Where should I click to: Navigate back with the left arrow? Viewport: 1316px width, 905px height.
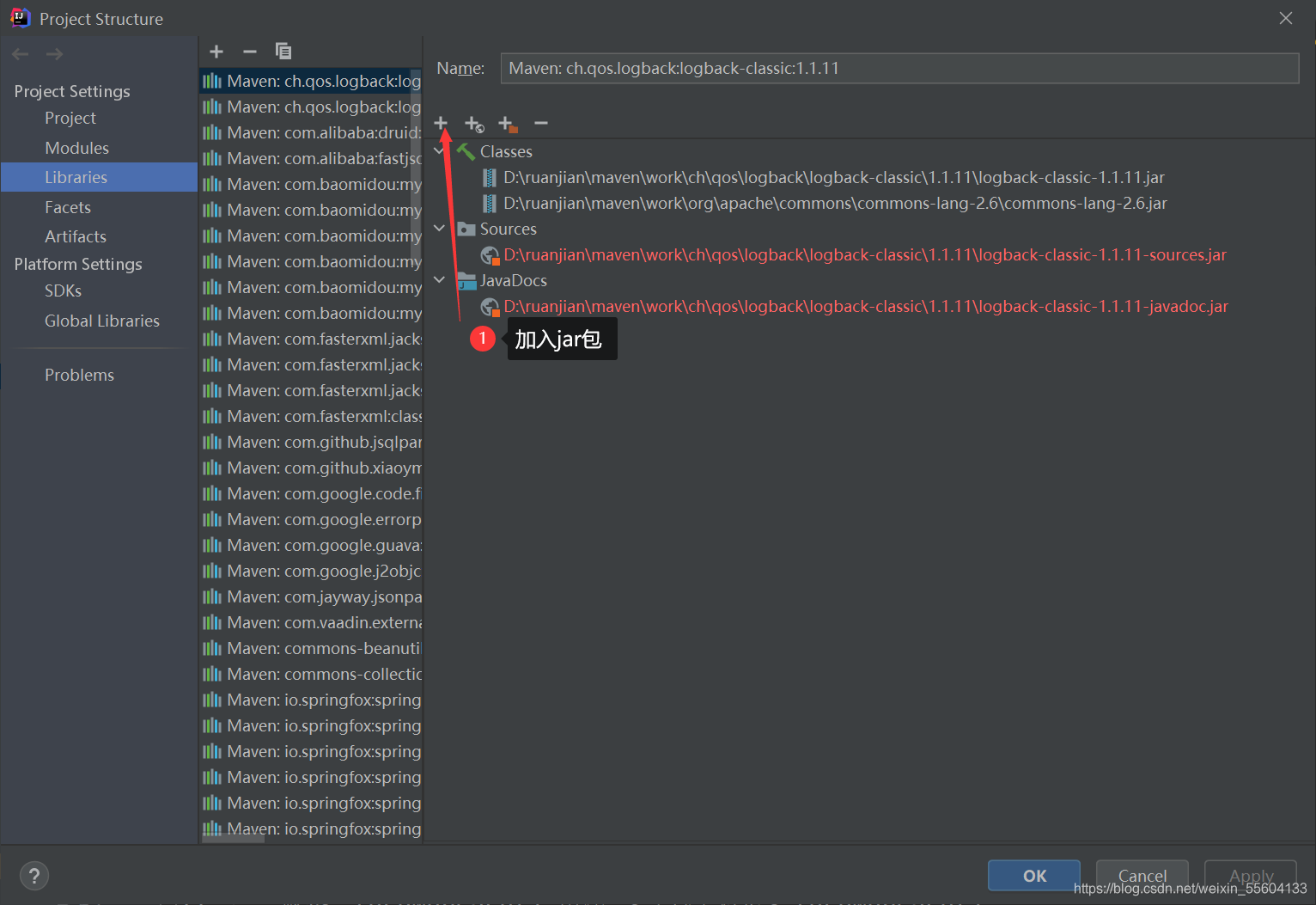[x=21, y=54]
